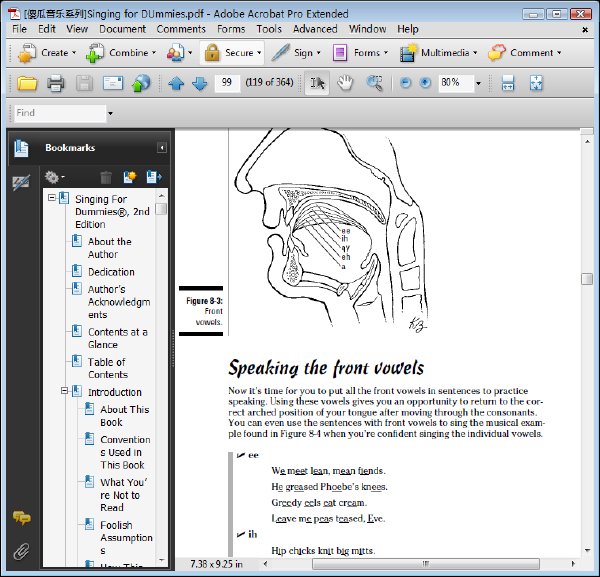Click the Zoom Out minus button
Image resolution: width=600 pixels, height=577 pixels.
[405, 83]
